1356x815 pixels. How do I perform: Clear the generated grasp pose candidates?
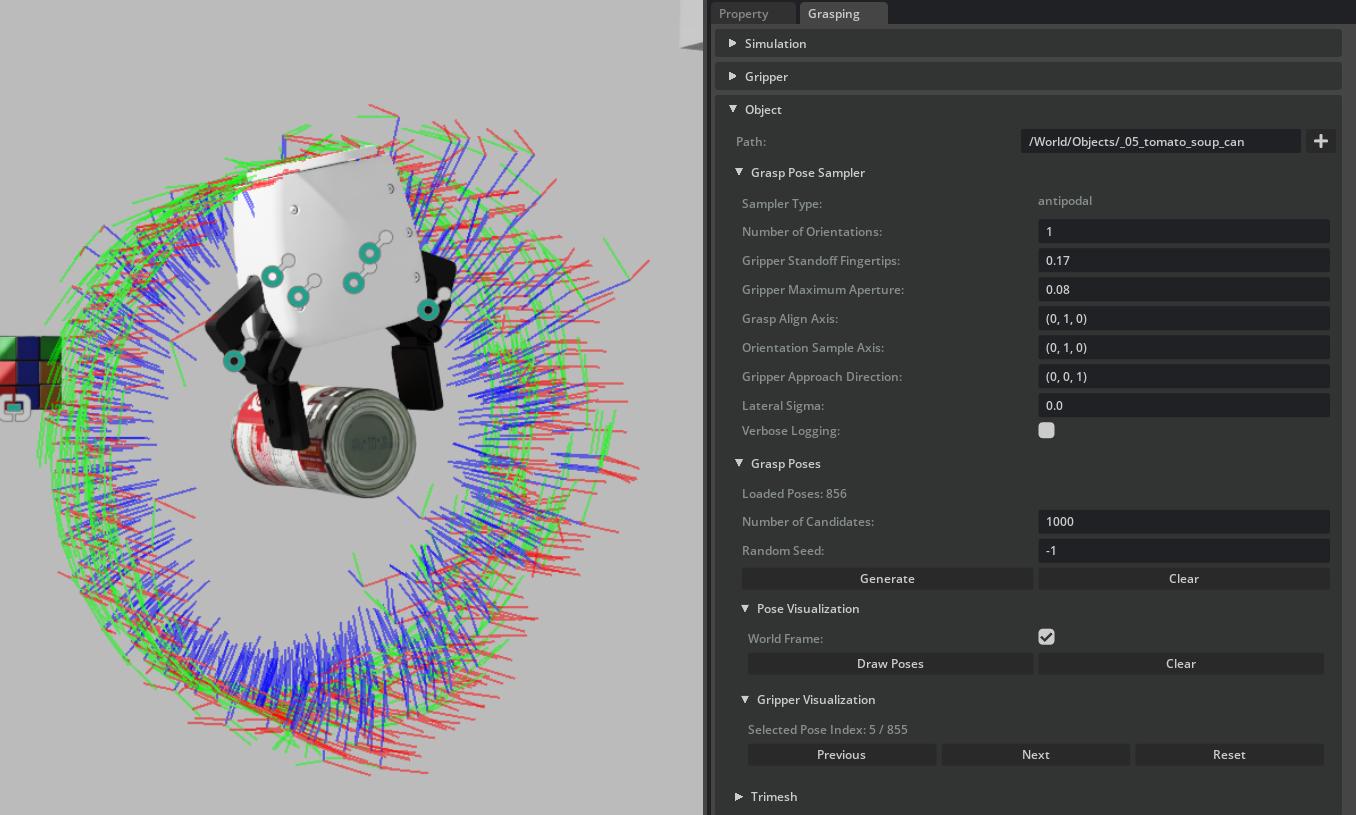[x=1183, y=578]
